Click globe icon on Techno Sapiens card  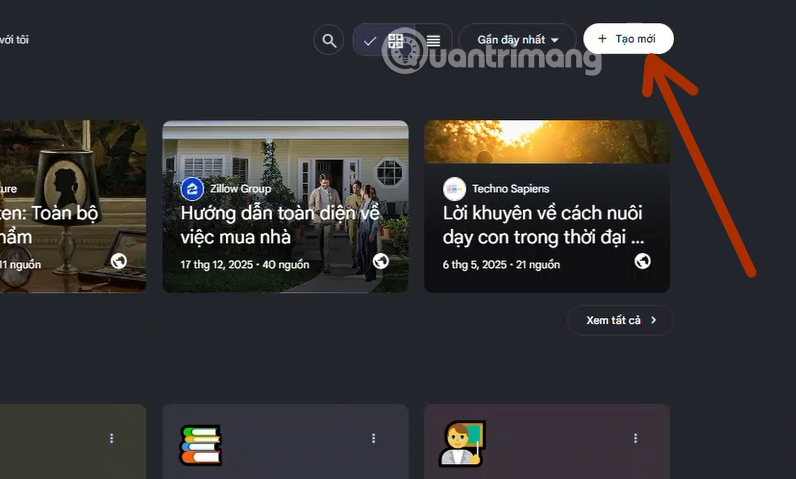[x=643, y=261]
